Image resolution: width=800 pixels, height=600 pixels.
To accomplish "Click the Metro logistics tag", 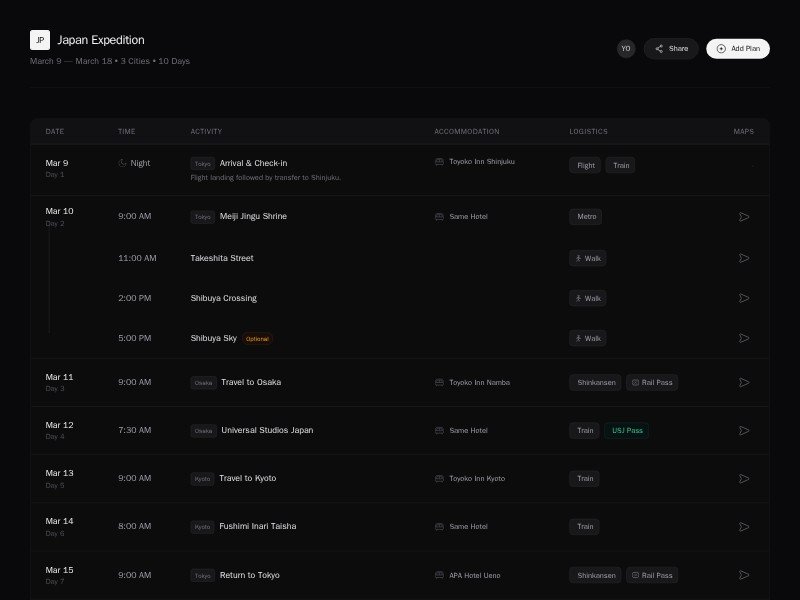I will tap(585, 217).
